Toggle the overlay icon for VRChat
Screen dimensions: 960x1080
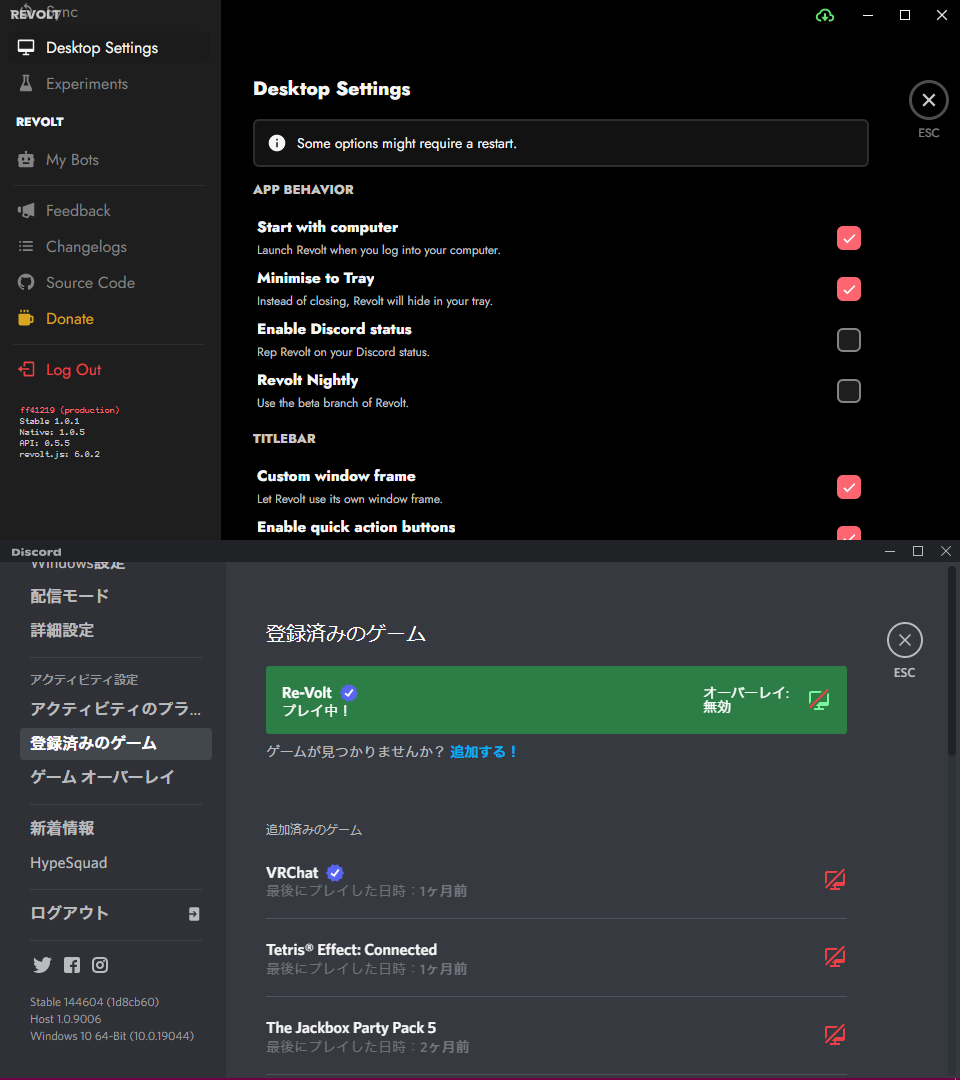click(x=835, y=879)
